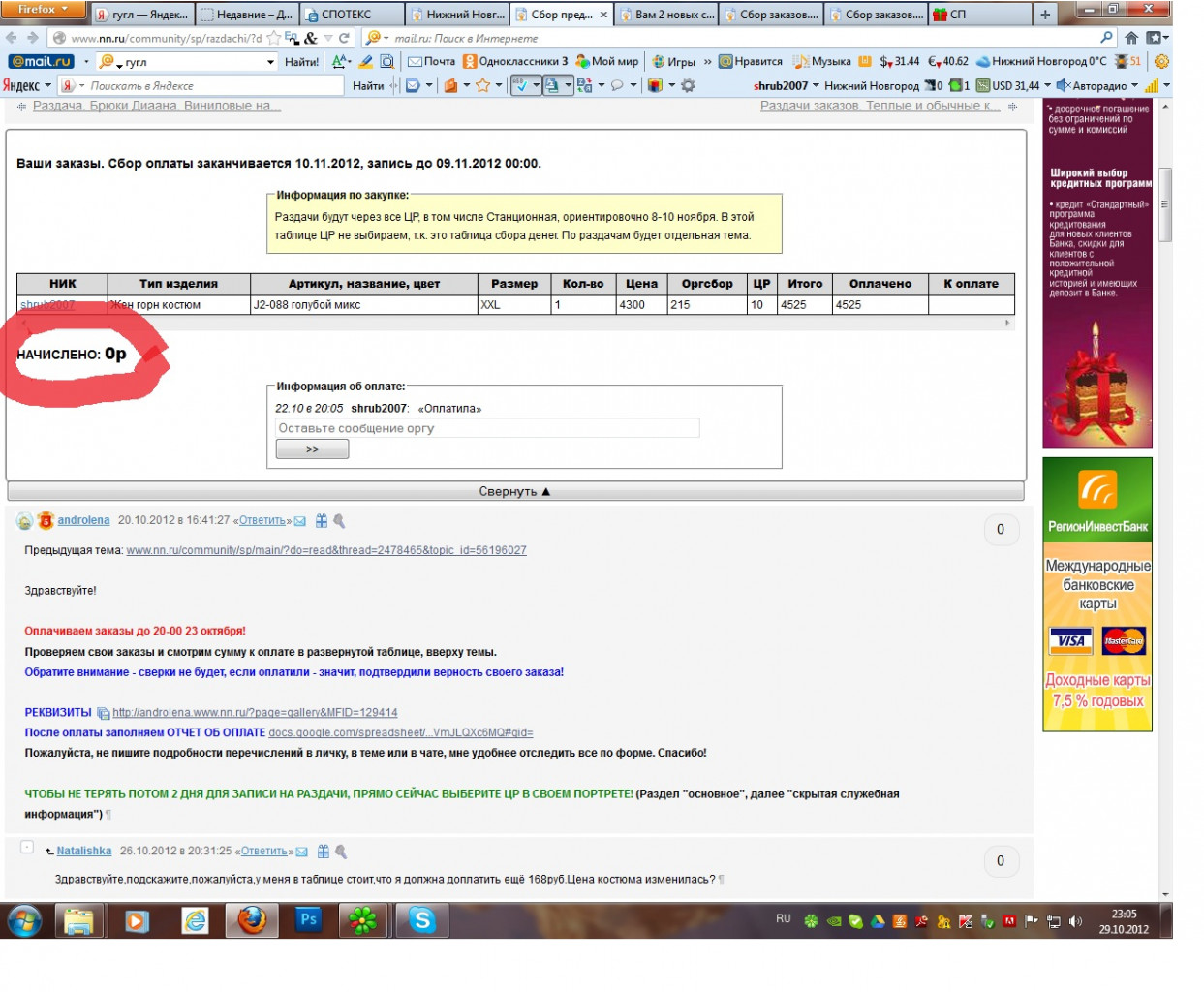Submit message with the >> button
Viewport: 1204px width, 992px height.
coord(312,449)
